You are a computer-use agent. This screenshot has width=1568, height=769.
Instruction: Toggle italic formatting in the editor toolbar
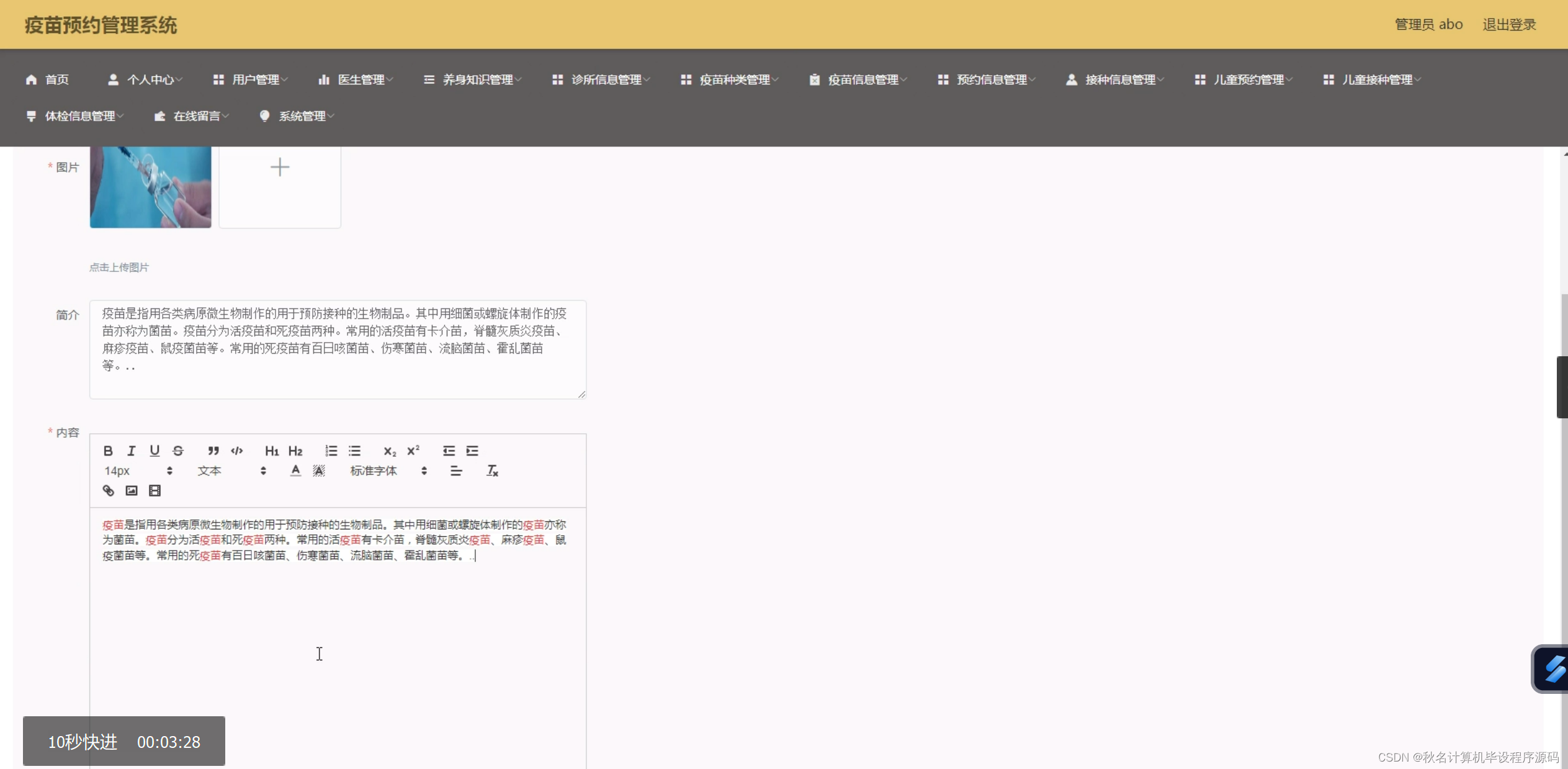132,451
